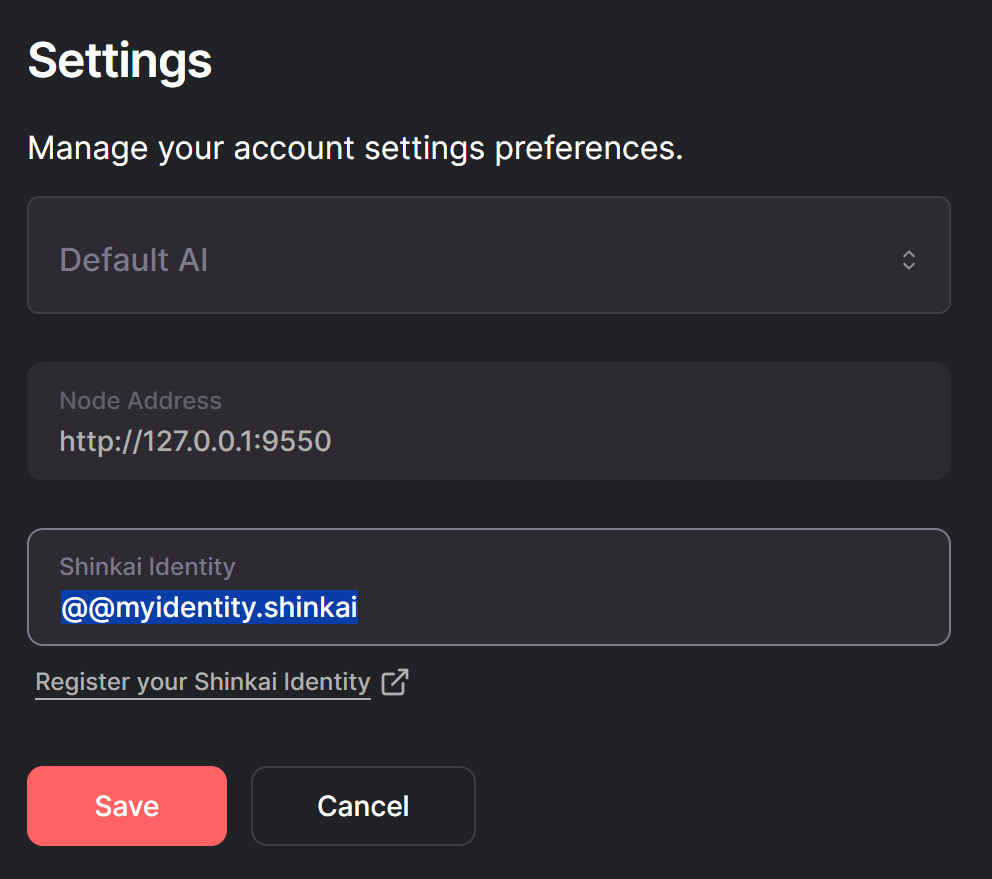Click the chevron inside the Default AI box
Screen dimensions: 992x879
click(x=909, y=259)
